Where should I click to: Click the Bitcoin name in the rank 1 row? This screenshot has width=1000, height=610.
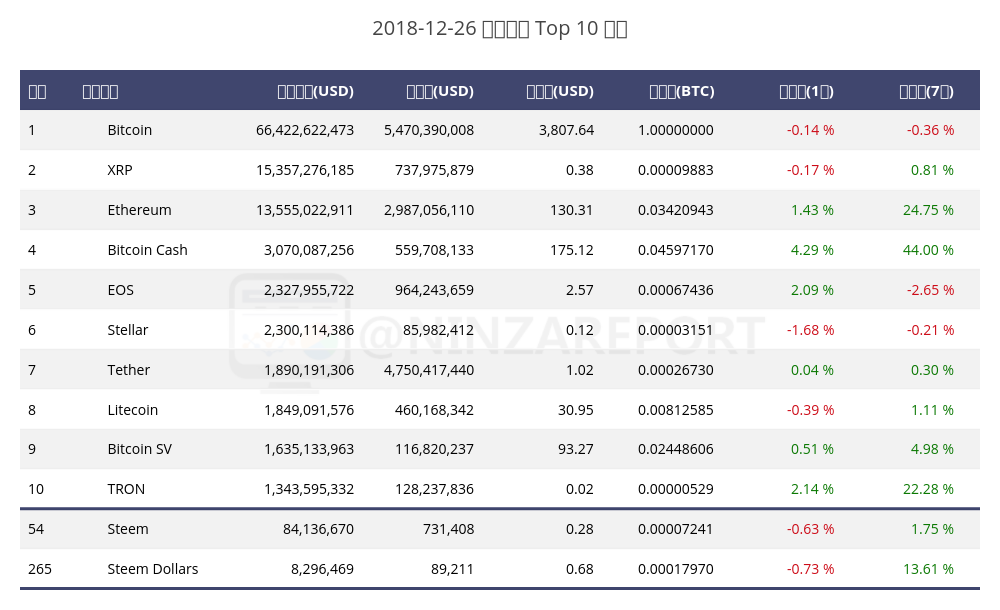(x=129, y=130)
